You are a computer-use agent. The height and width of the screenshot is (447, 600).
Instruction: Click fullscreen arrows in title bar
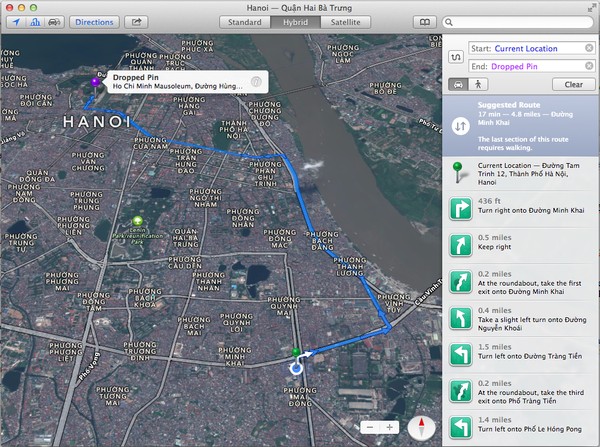[592, 8]
